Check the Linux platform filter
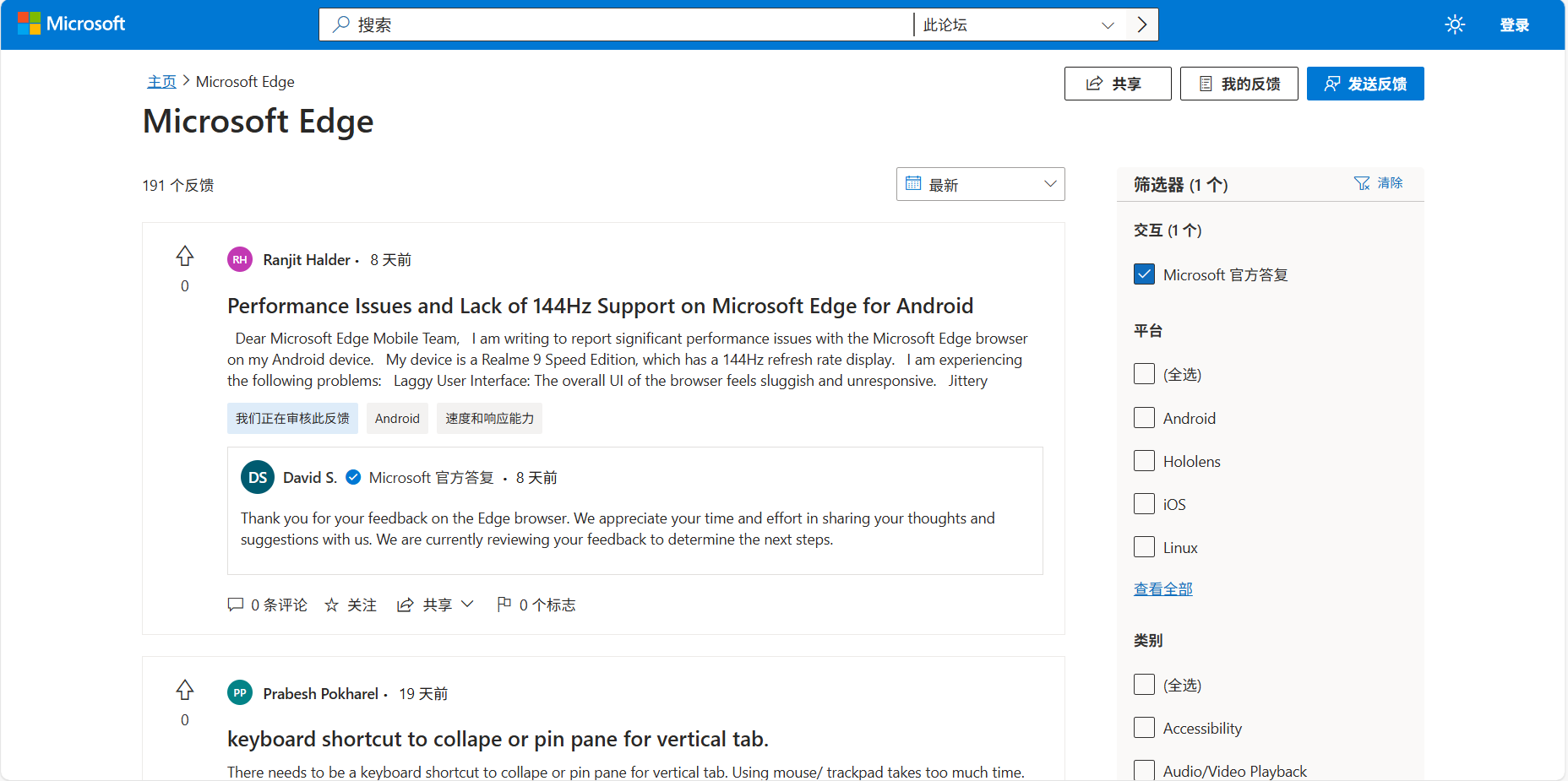The width and height of the screenshot is (1568, 781). pyautogui.click(x=1144, y=547)
